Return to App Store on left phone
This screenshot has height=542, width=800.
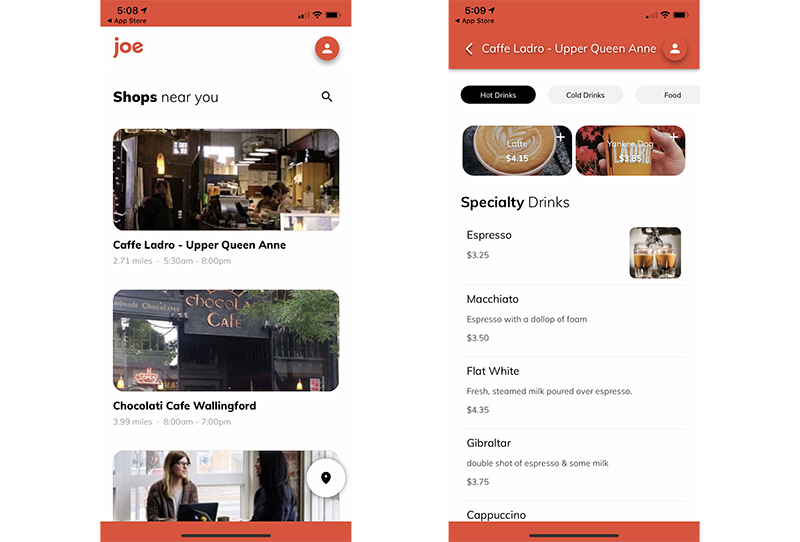(x=127, y=21)
